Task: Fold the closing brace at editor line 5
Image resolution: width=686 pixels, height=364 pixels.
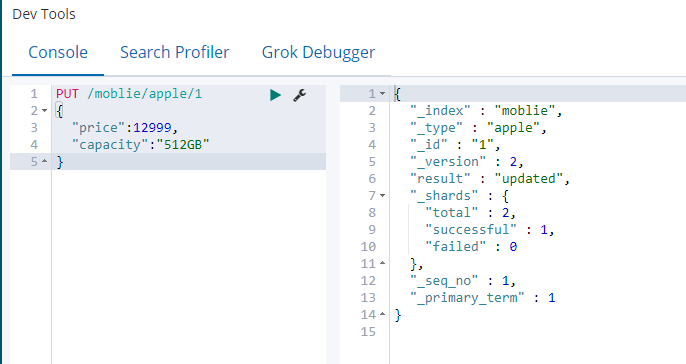Action: (x=44, y=161)
